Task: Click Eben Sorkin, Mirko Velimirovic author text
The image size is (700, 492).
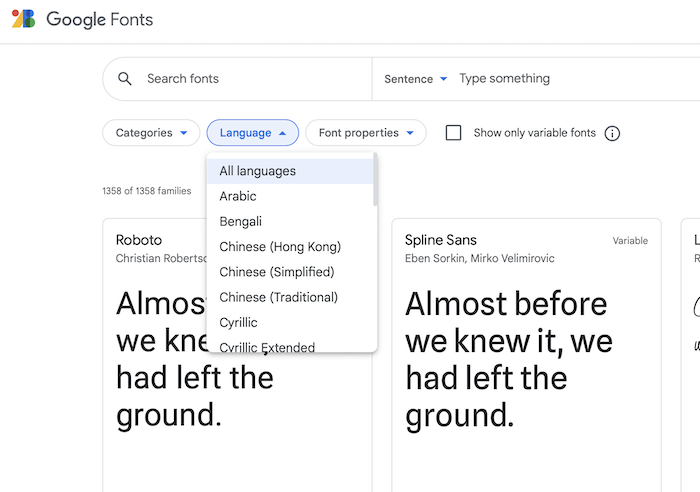Action: [x=479, y=259]
